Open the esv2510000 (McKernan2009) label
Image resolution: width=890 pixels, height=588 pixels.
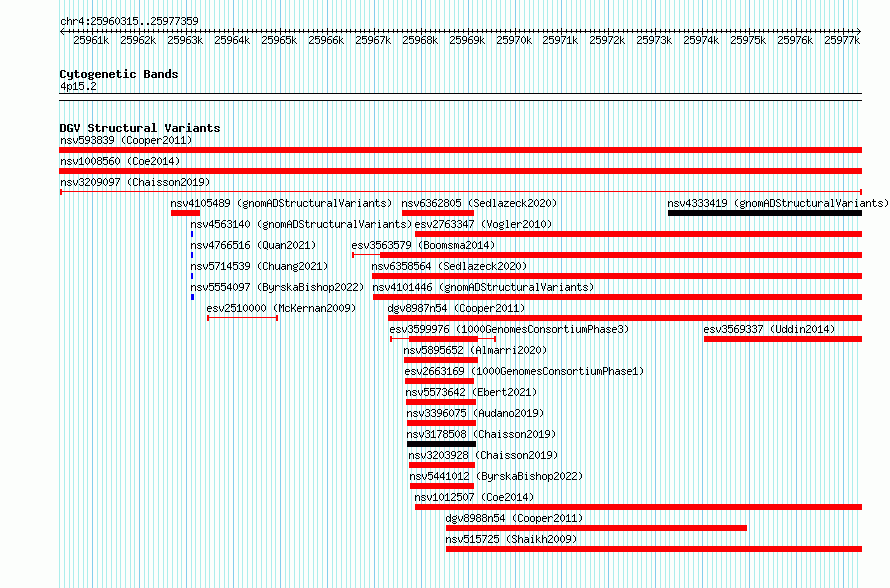tap(281, 308)
